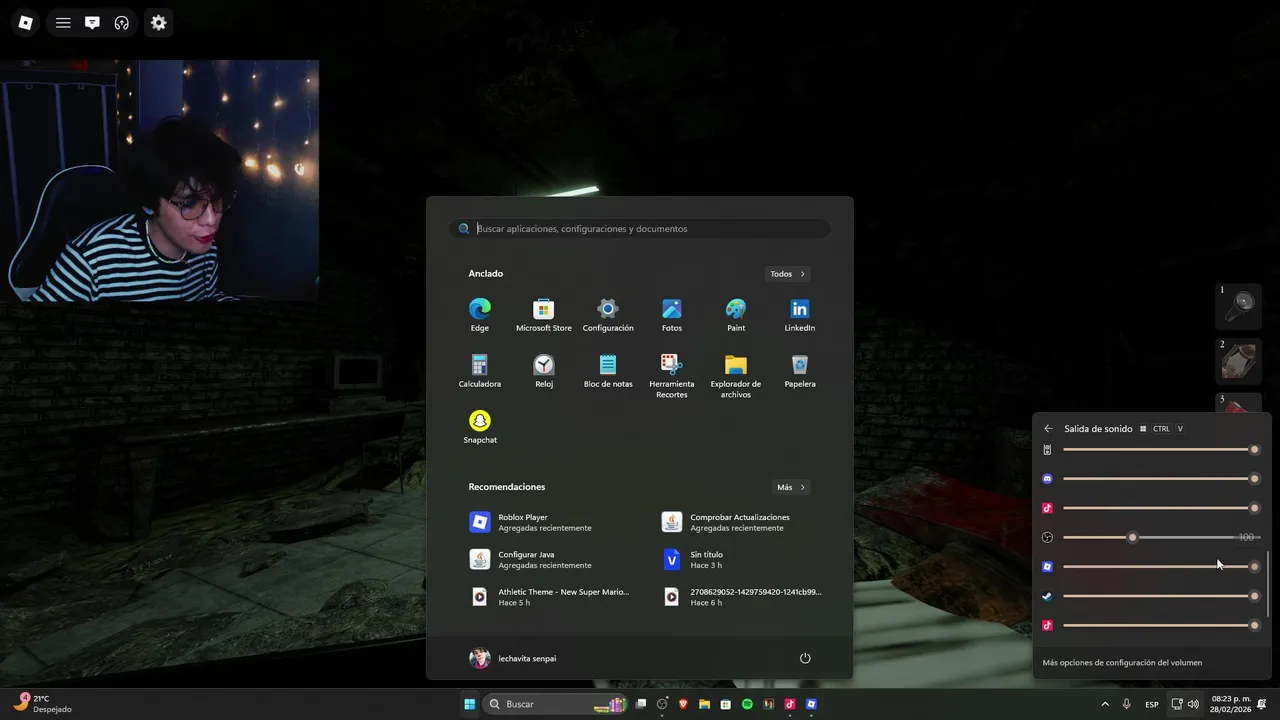Select hotbar item slot 2
Image resolution: width=1280 pixels, height=720 pixels.
click(x=1238, y=360)
